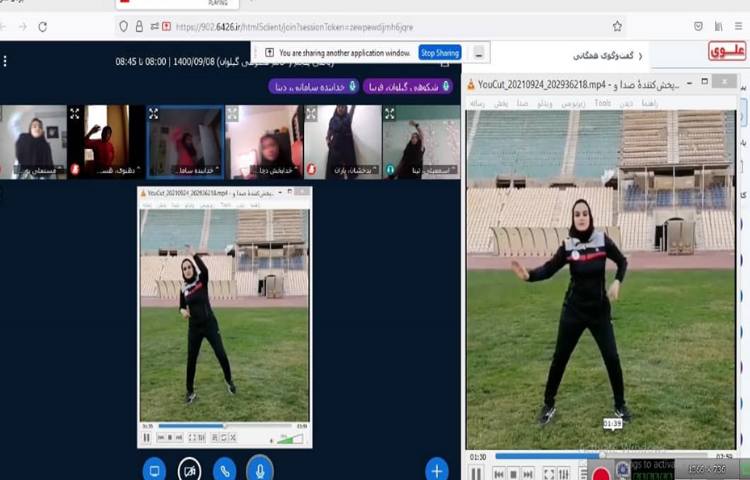
Task: Click the fullscreen icon in the shared VLC preview
Action: point(192,437)
